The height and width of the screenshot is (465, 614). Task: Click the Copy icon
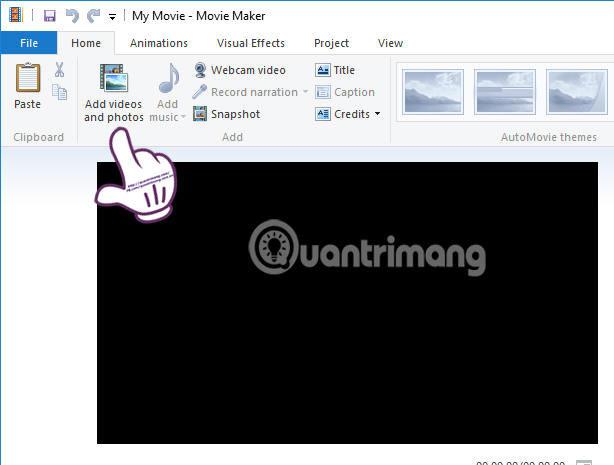pyautogui.click(x=60, y=92)
